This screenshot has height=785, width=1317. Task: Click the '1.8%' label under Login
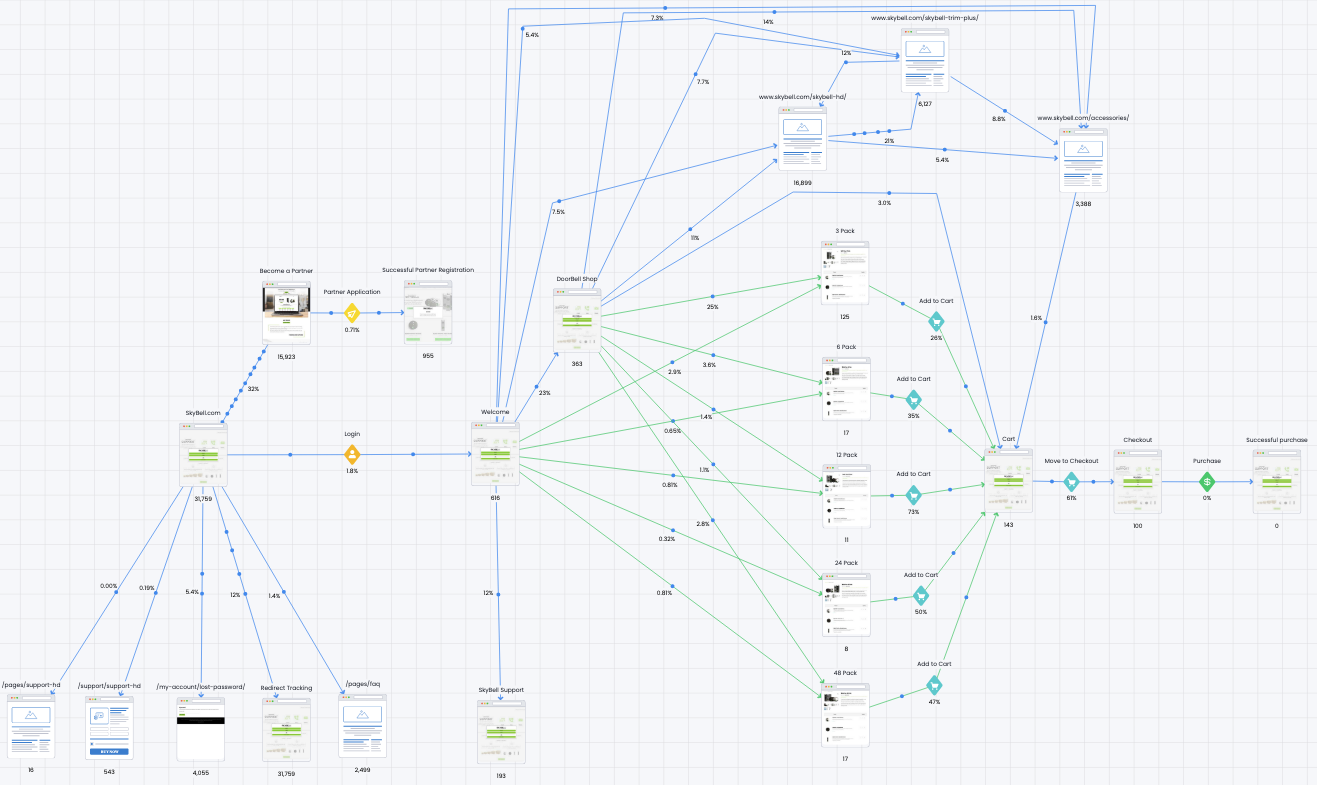click(x=351, y=471)
